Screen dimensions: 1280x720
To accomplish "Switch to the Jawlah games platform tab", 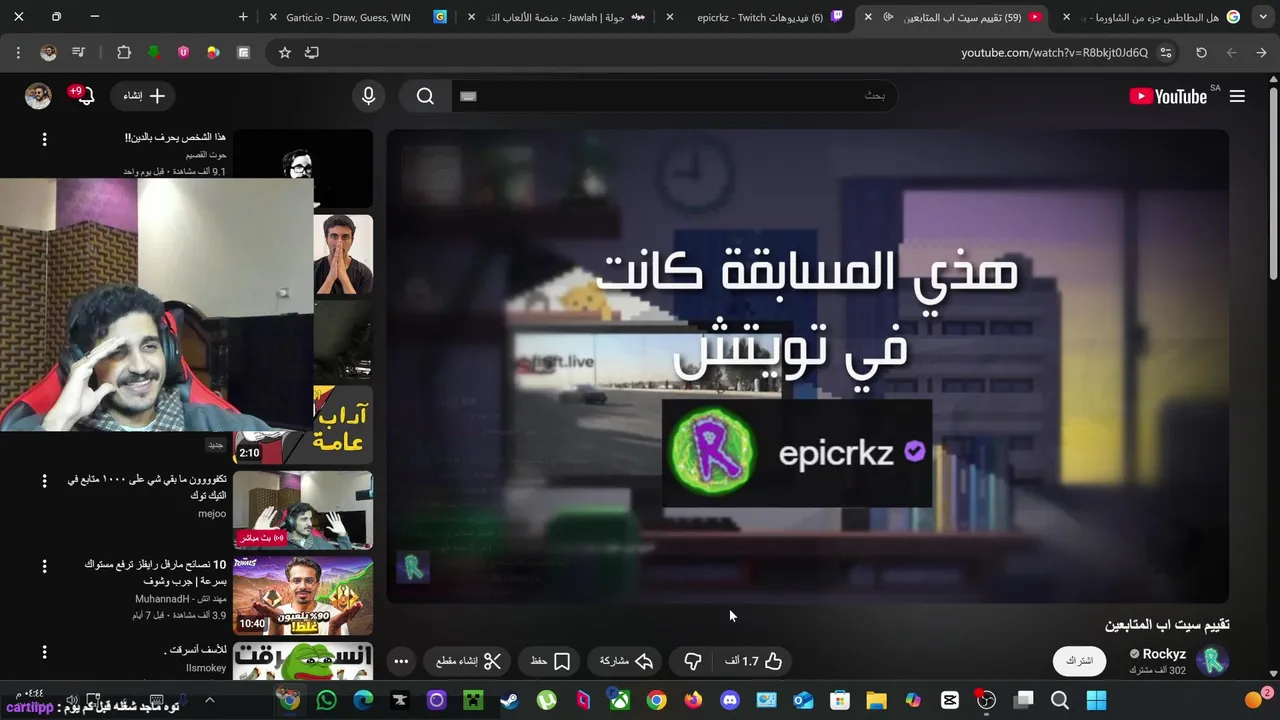I will tap(565, 17).
